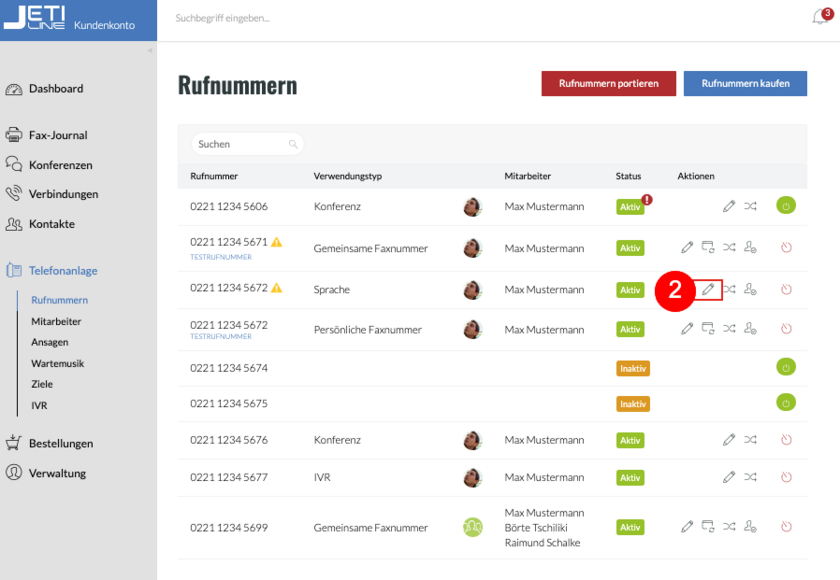
Task: Toggle green power button for 0221 1234 5606
Action: [786, 206]
